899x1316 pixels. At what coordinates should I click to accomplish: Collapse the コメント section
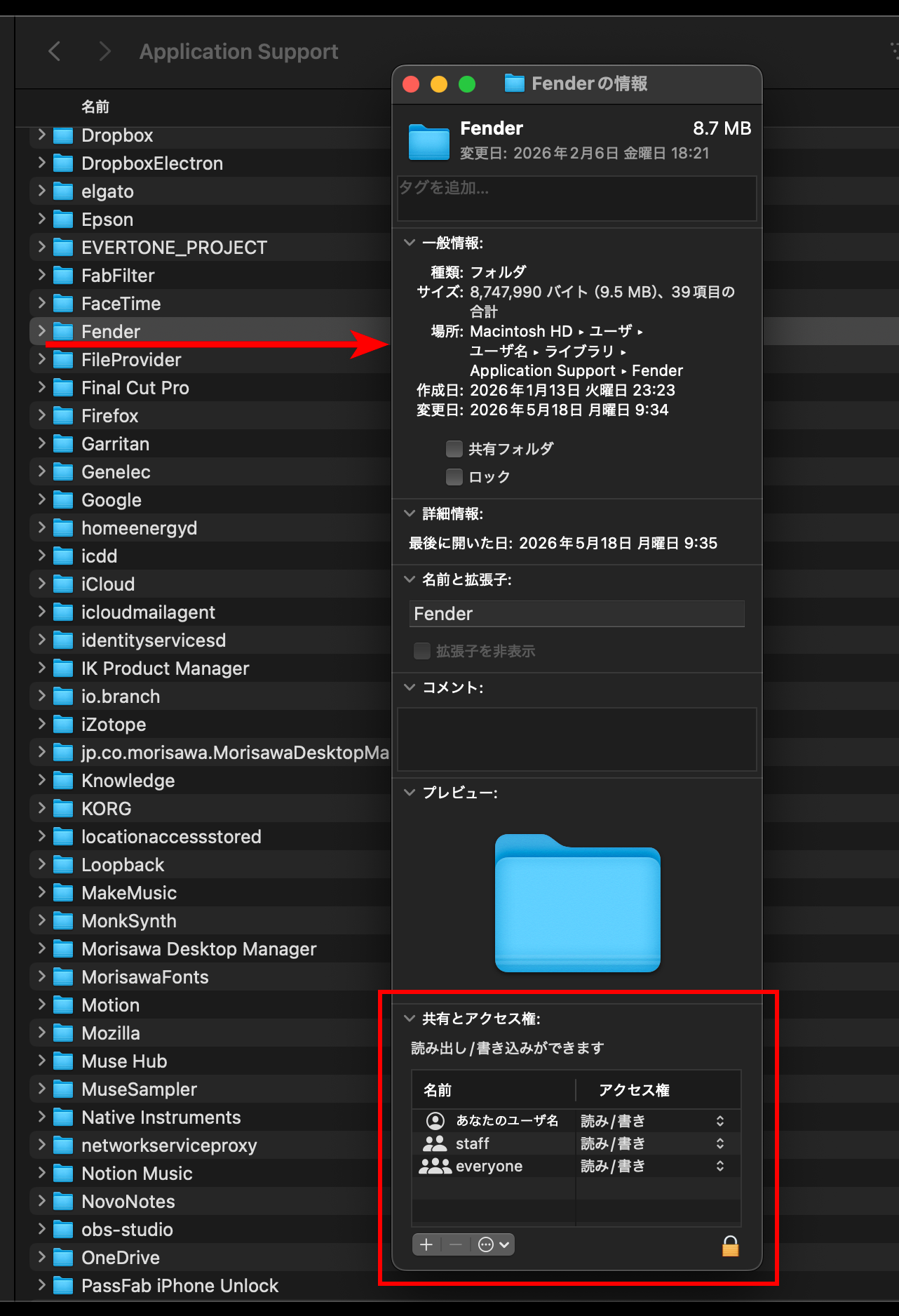click(x=410, y=687)
